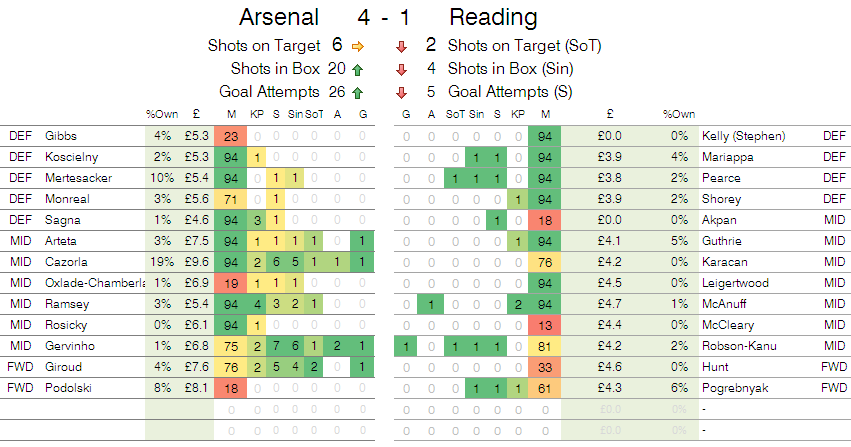
Task: Click McAnuff's assist cell showing 1
Action: [x=431, y=304]
